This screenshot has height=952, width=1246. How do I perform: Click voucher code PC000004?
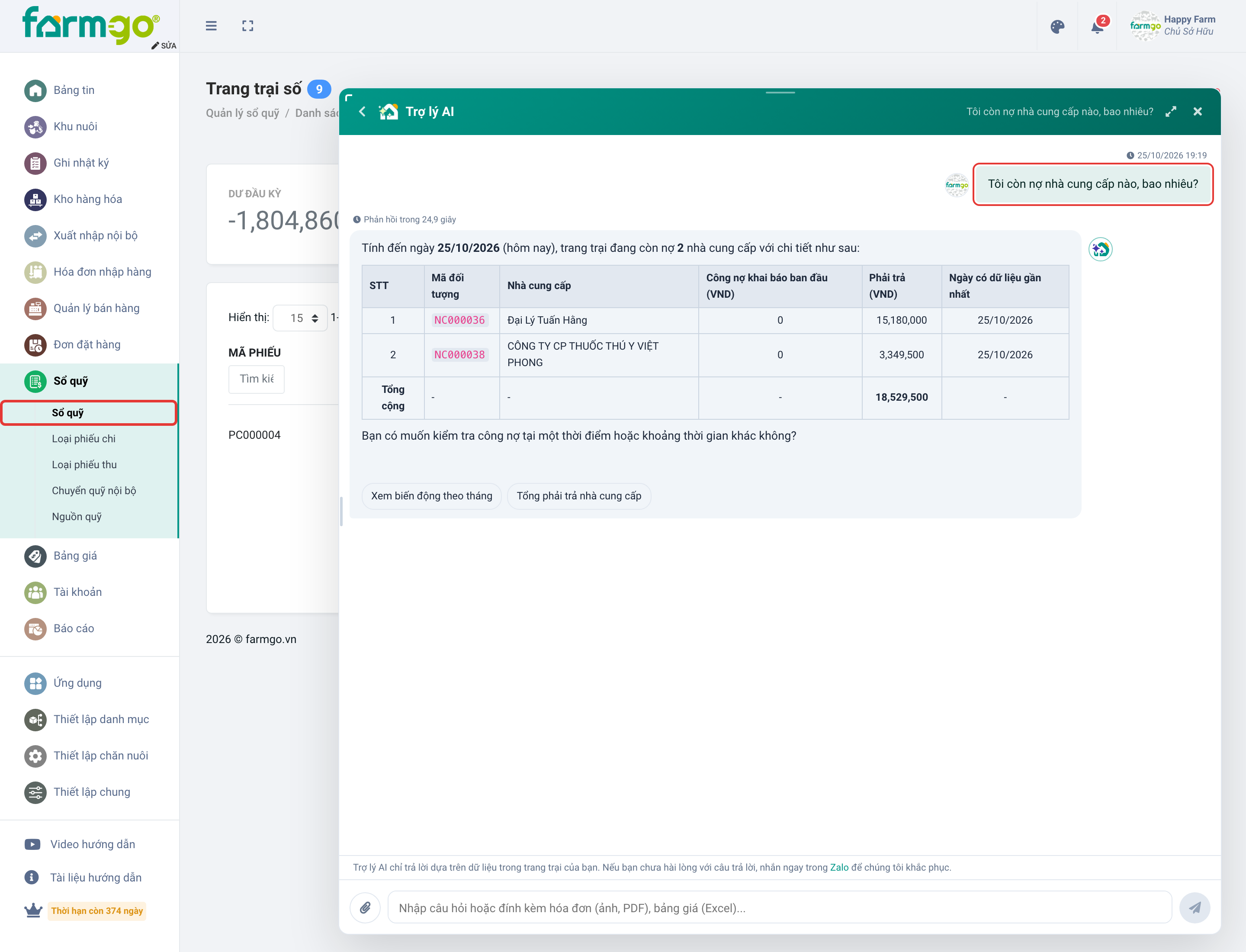coord(254,435)
